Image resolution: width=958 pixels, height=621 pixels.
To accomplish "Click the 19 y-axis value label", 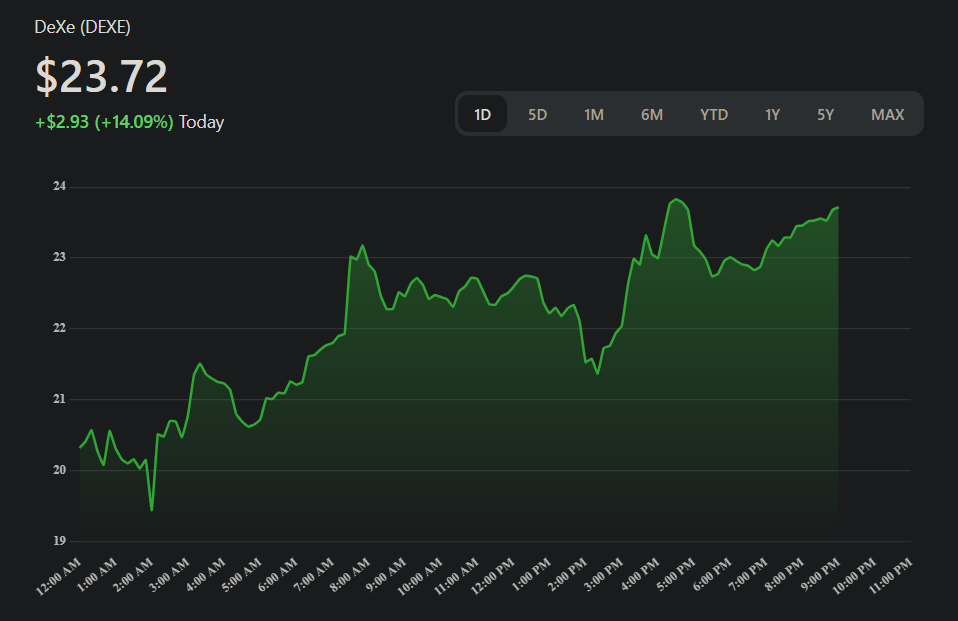I will pos(59,541).
